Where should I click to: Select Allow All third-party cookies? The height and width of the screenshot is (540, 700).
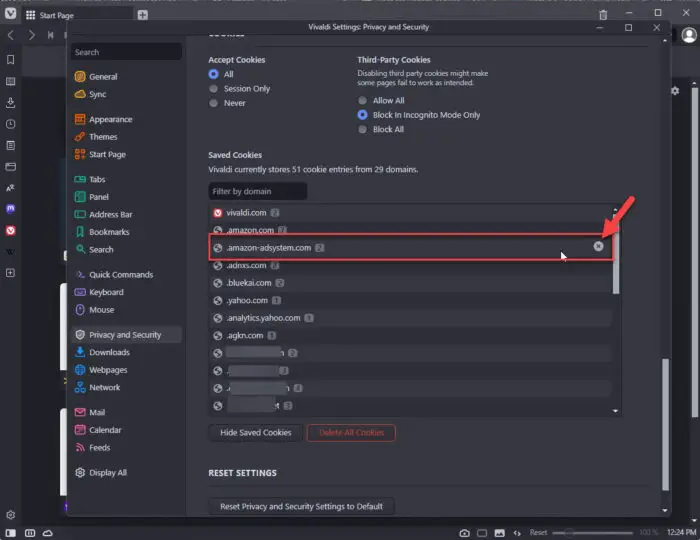362,100
